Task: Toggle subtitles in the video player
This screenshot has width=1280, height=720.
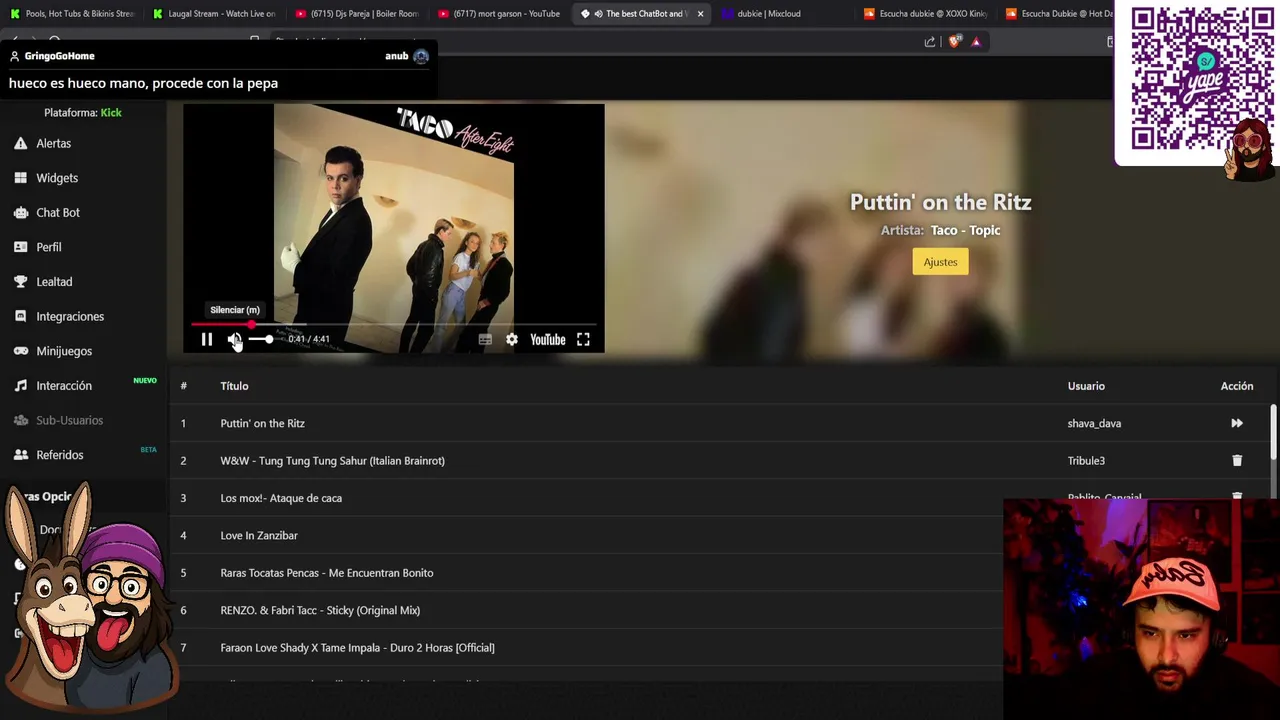Action: 485,340
